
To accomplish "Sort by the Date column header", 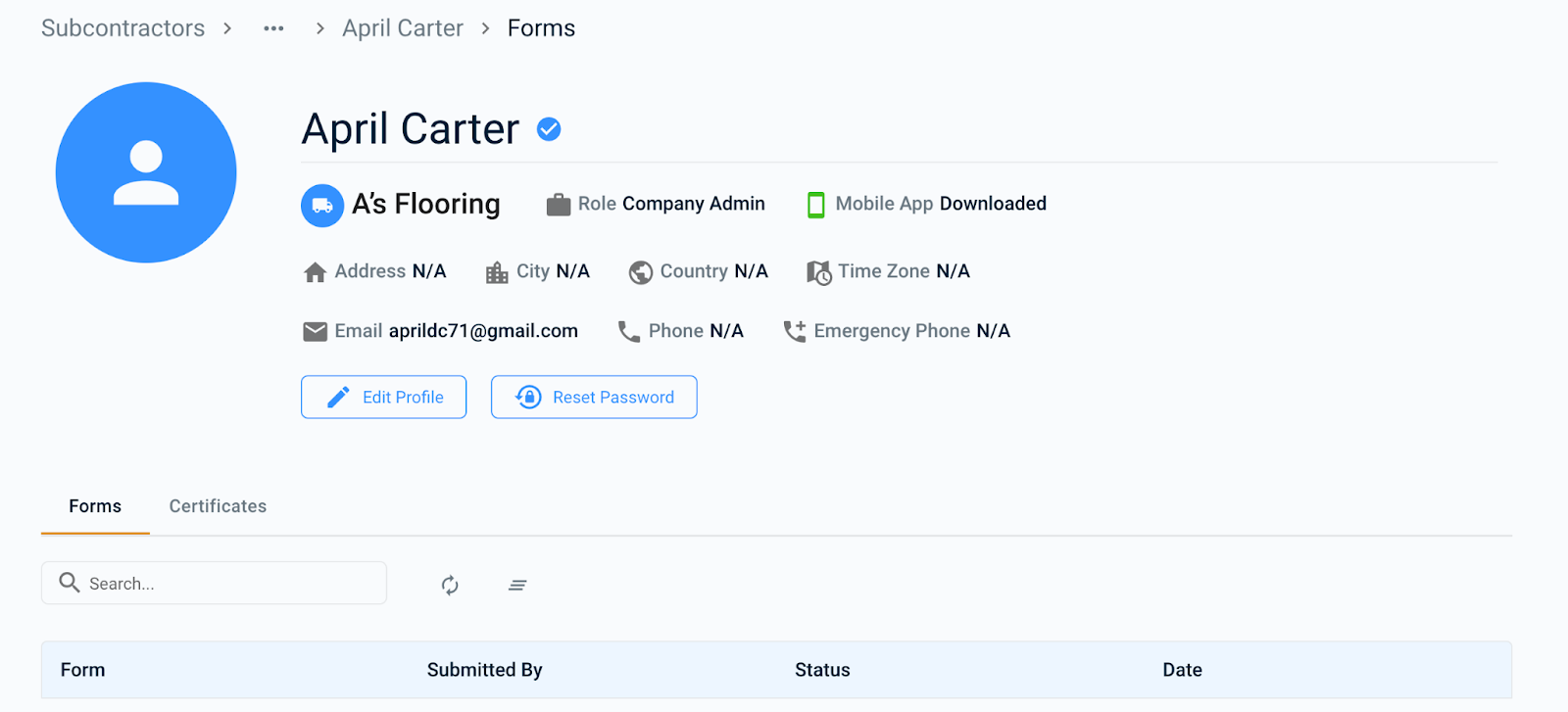I will 1182,670.
